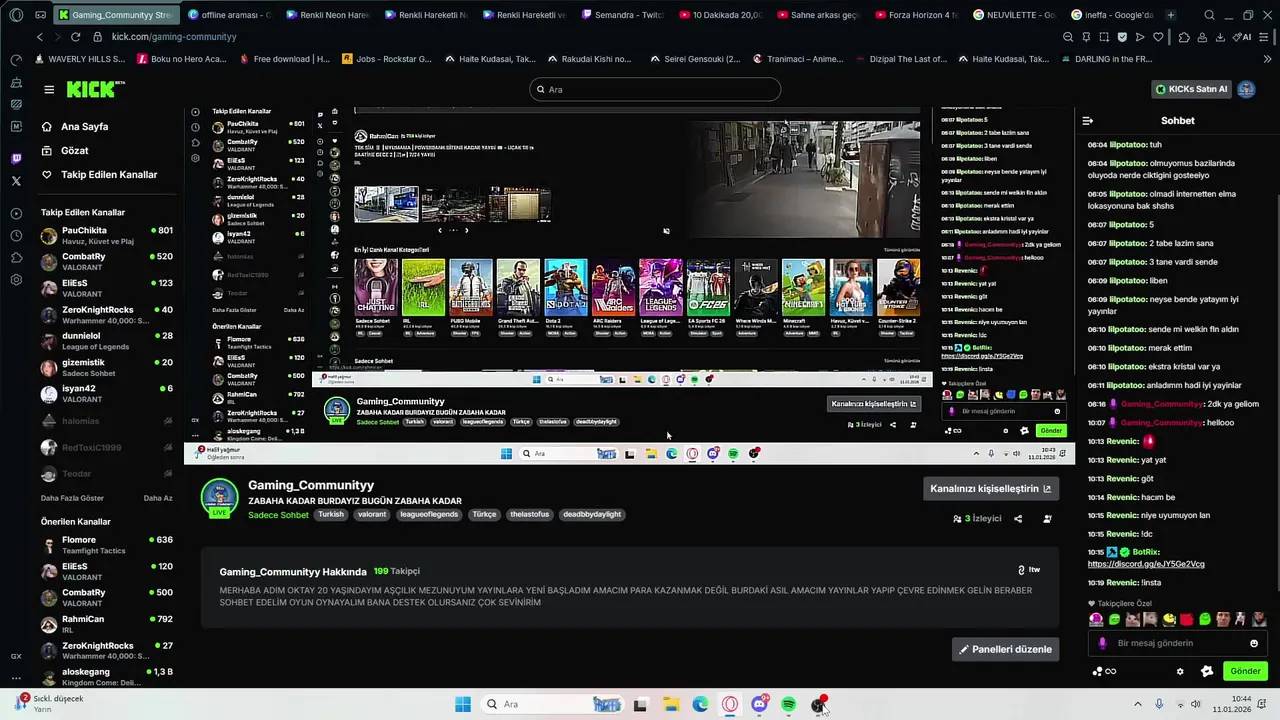Open ZeroKnightRocks in followed channels
1280x720 pixels.
(x=107, y=315)
